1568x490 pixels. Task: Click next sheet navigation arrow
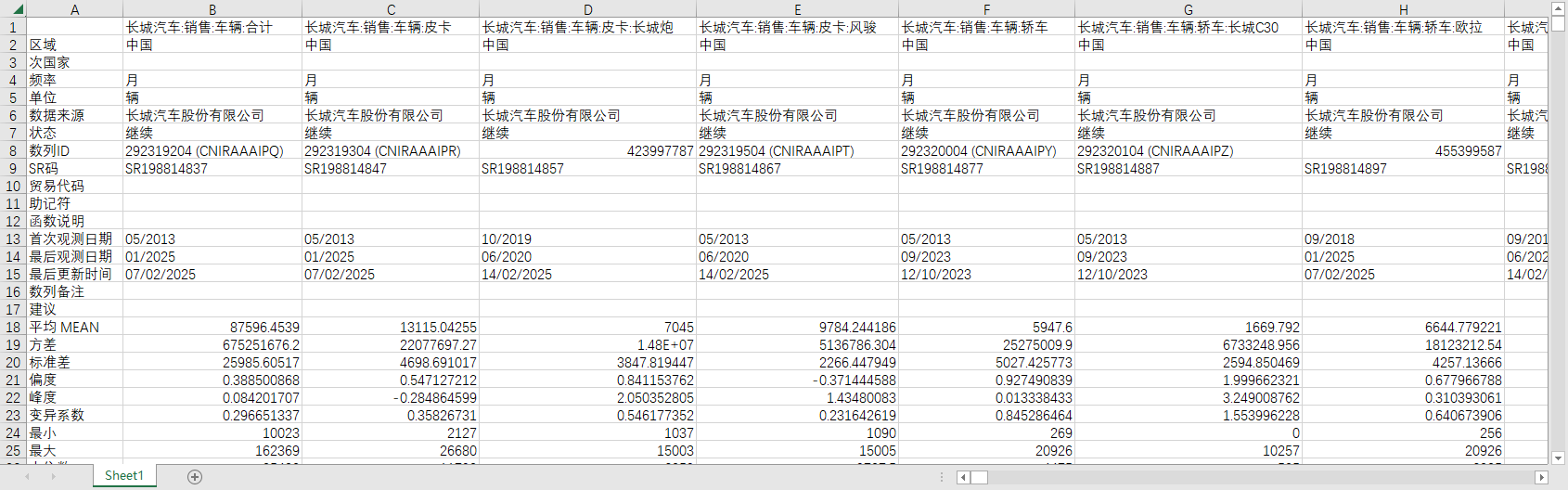(x=53, y=476)
